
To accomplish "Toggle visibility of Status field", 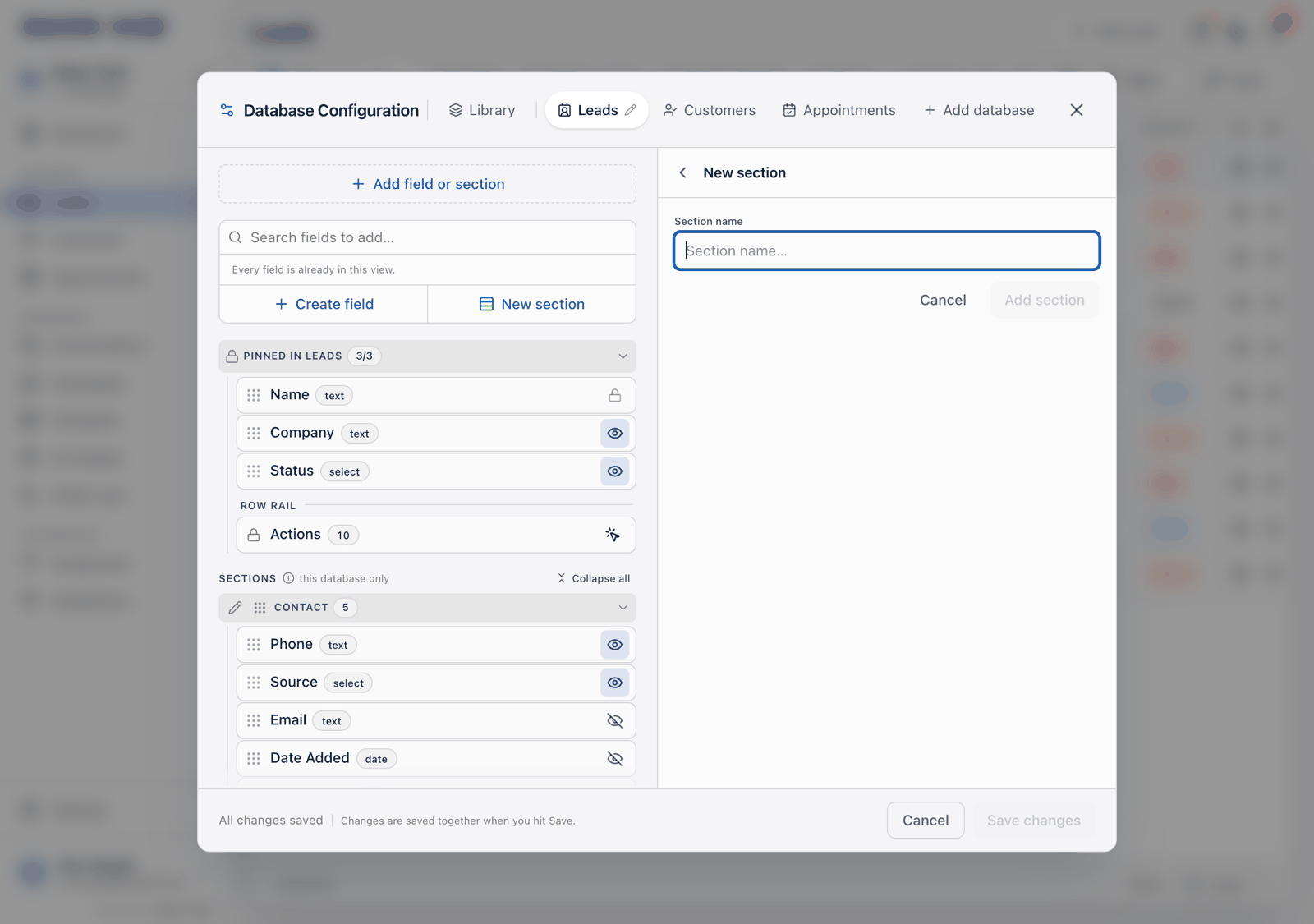I will [614, 471].
